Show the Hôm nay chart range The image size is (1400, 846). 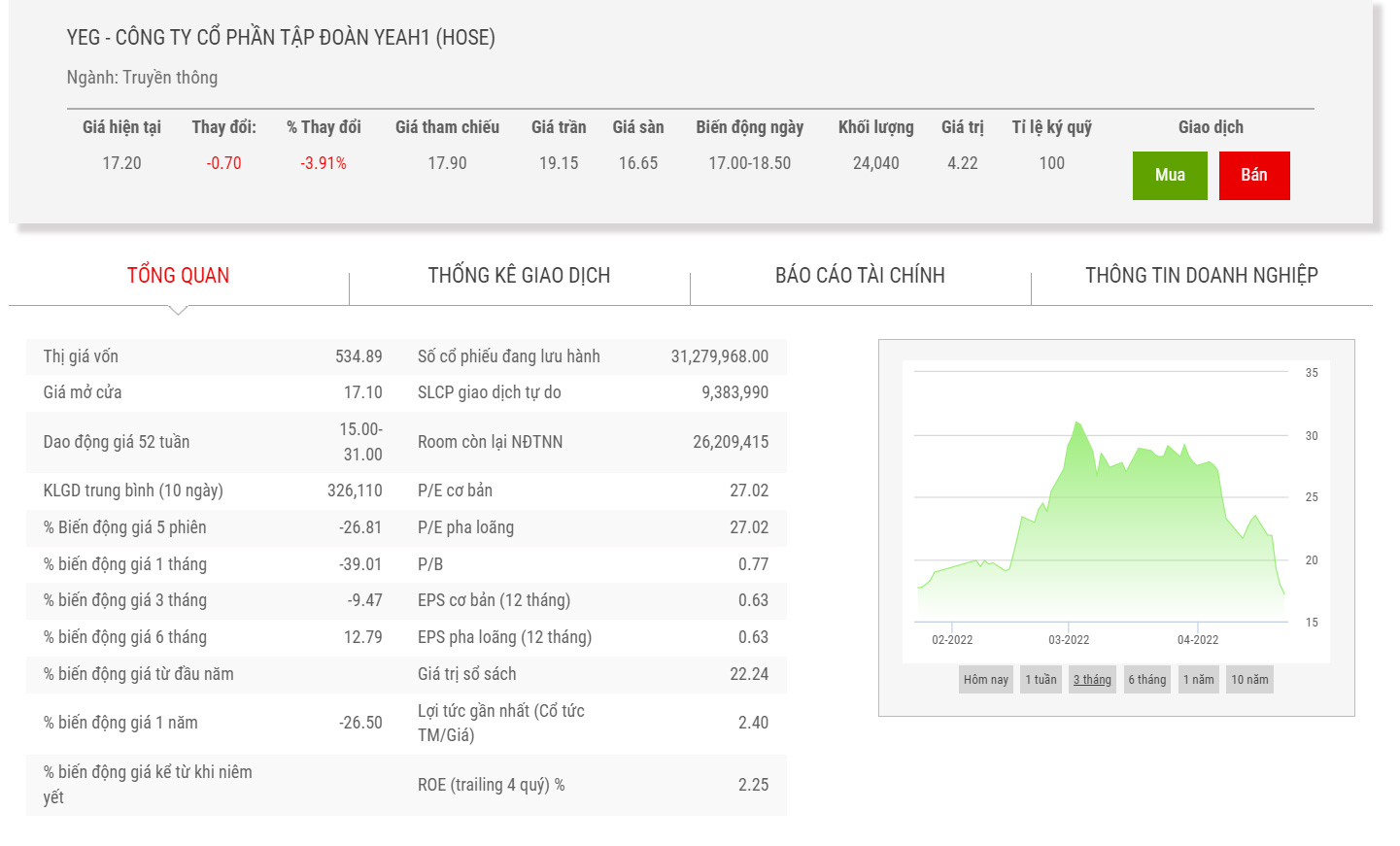tap(985, 680)
